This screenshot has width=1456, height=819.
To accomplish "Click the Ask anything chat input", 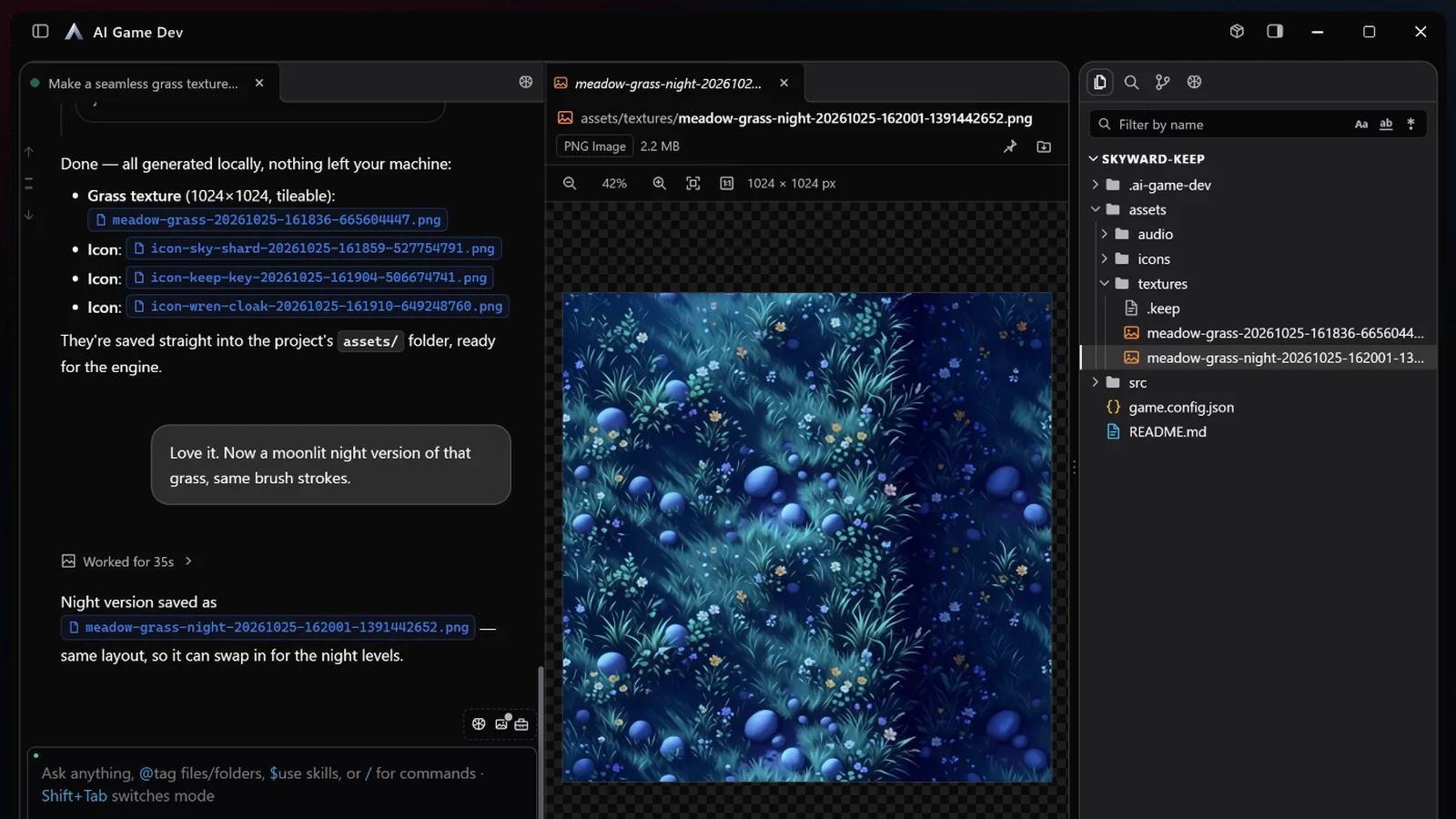I will pos(282,784).
